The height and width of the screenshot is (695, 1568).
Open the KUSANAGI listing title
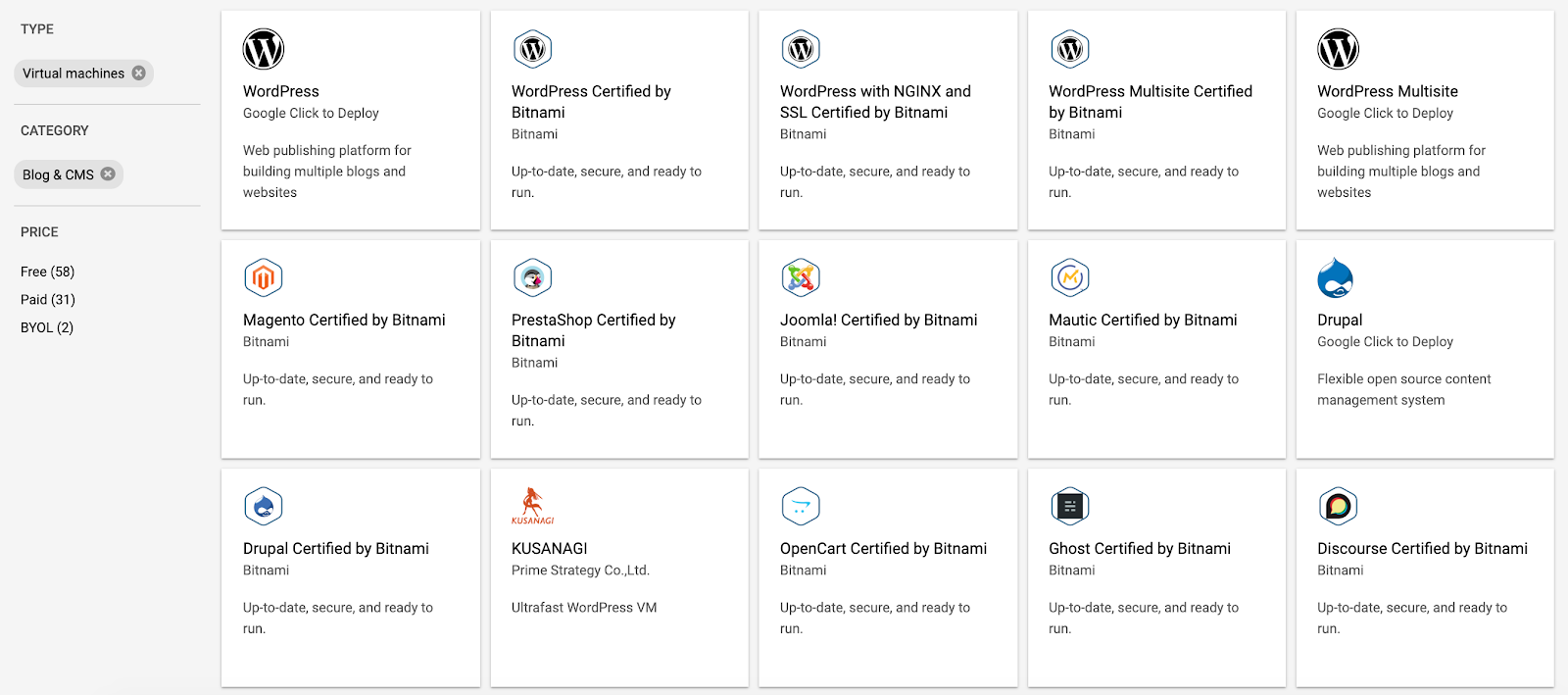[x=550, y=548]
